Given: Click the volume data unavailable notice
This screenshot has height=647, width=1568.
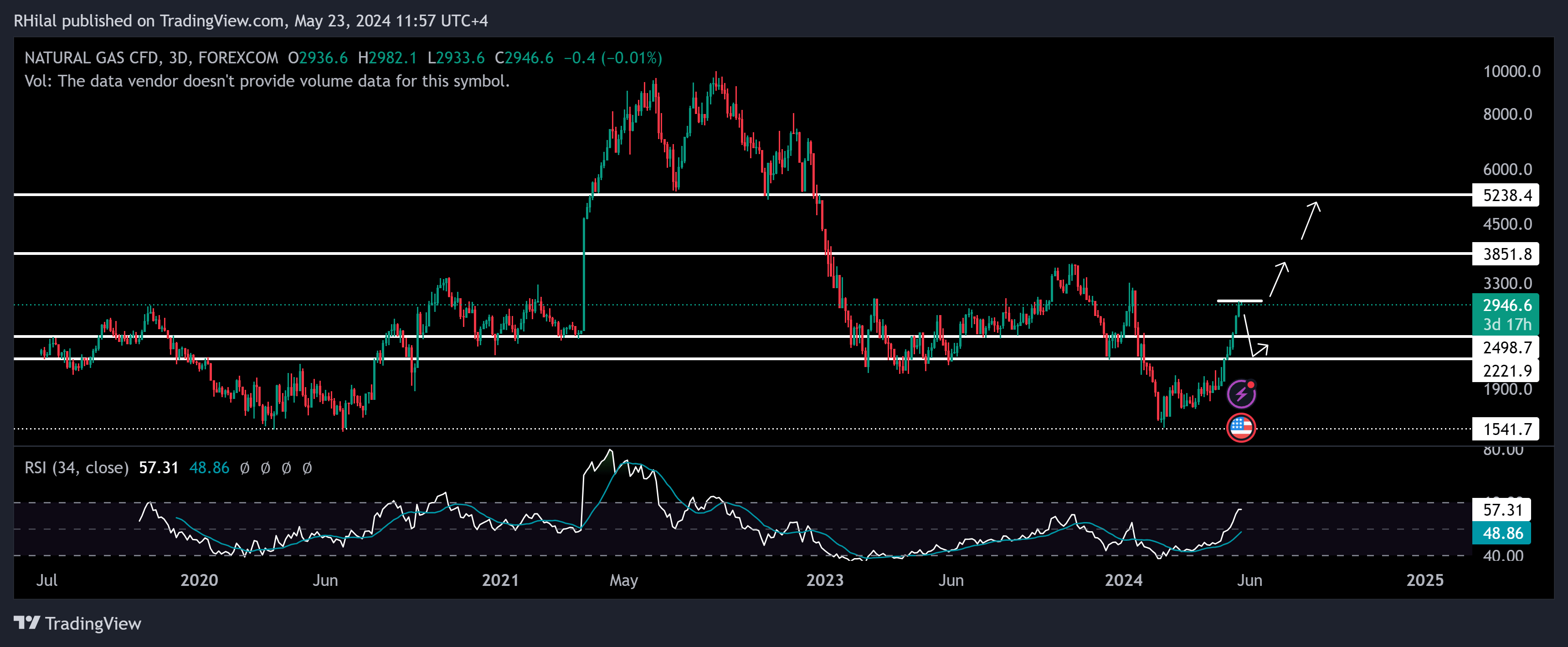Looking at the screenshot, I should (x=267, y=81).
